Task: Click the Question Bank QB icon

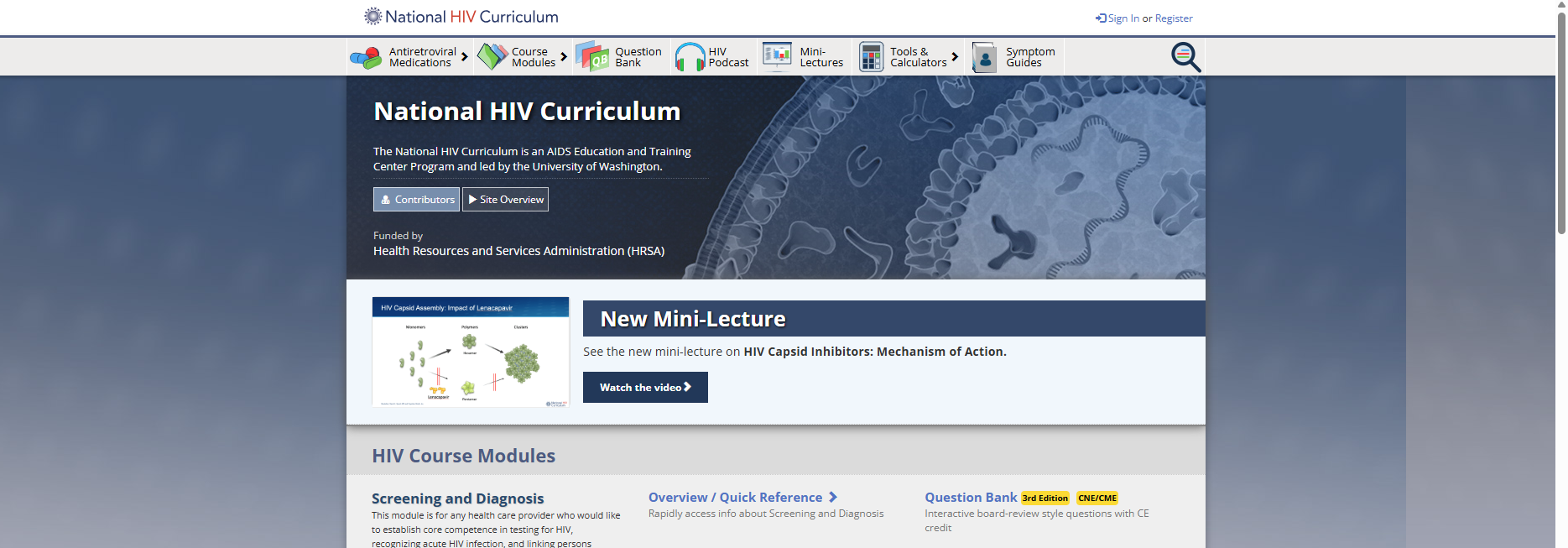Action: click(x=592, y=57)
